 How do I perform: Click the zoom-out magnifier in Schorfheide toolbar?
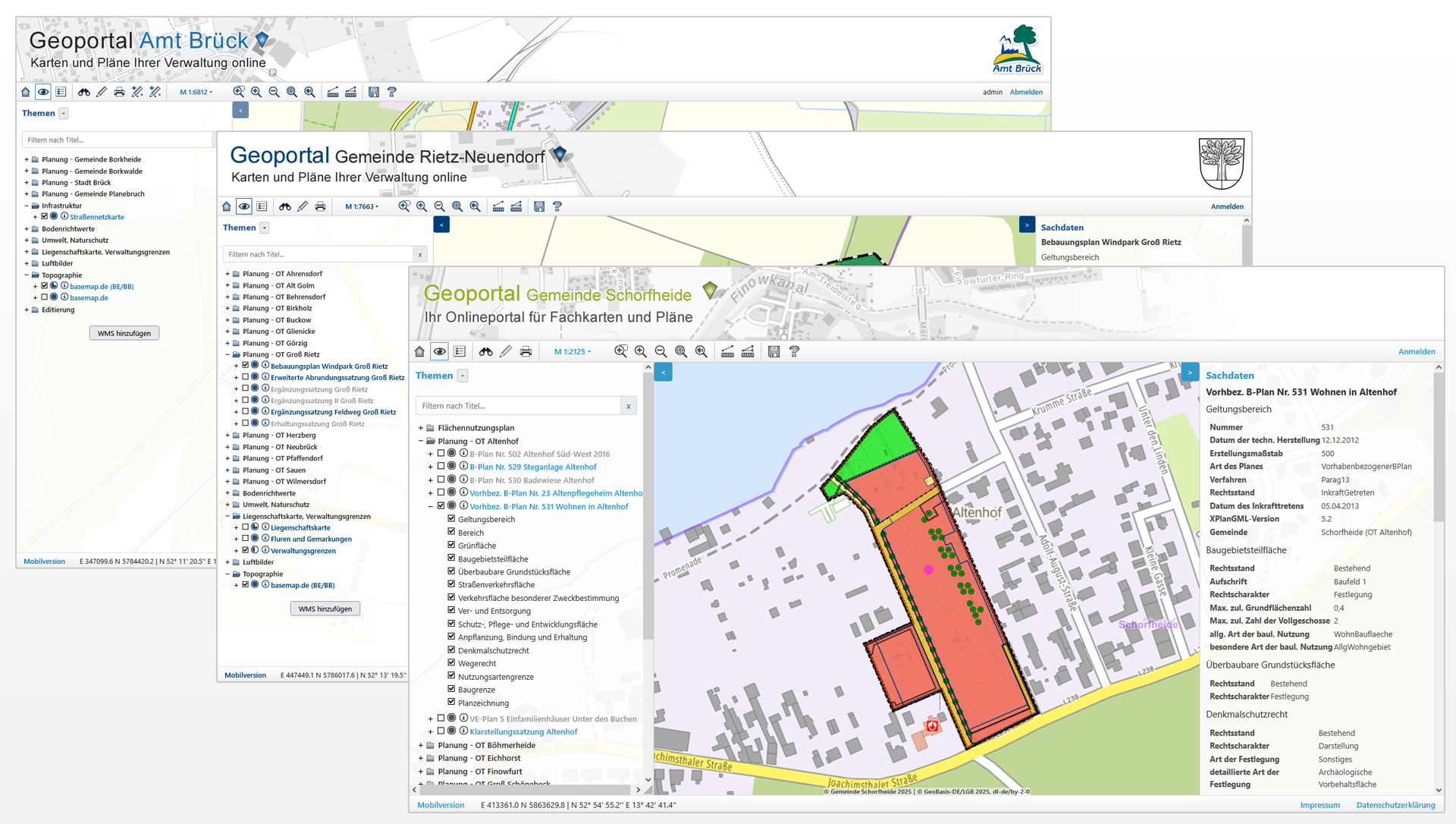coord(661,351)
